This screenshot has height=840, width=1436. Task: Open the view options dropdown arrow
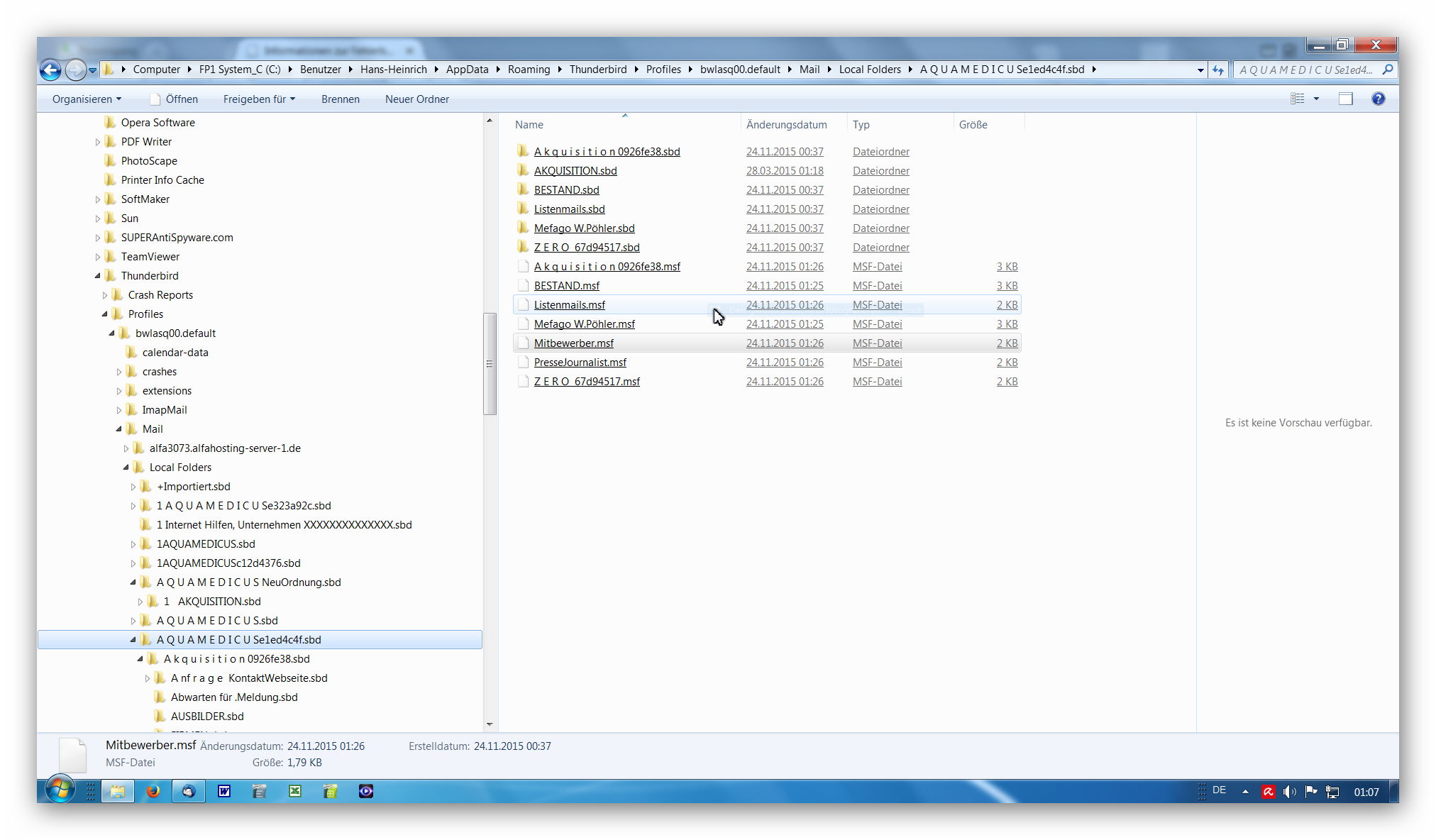(x=1316, y=99)
